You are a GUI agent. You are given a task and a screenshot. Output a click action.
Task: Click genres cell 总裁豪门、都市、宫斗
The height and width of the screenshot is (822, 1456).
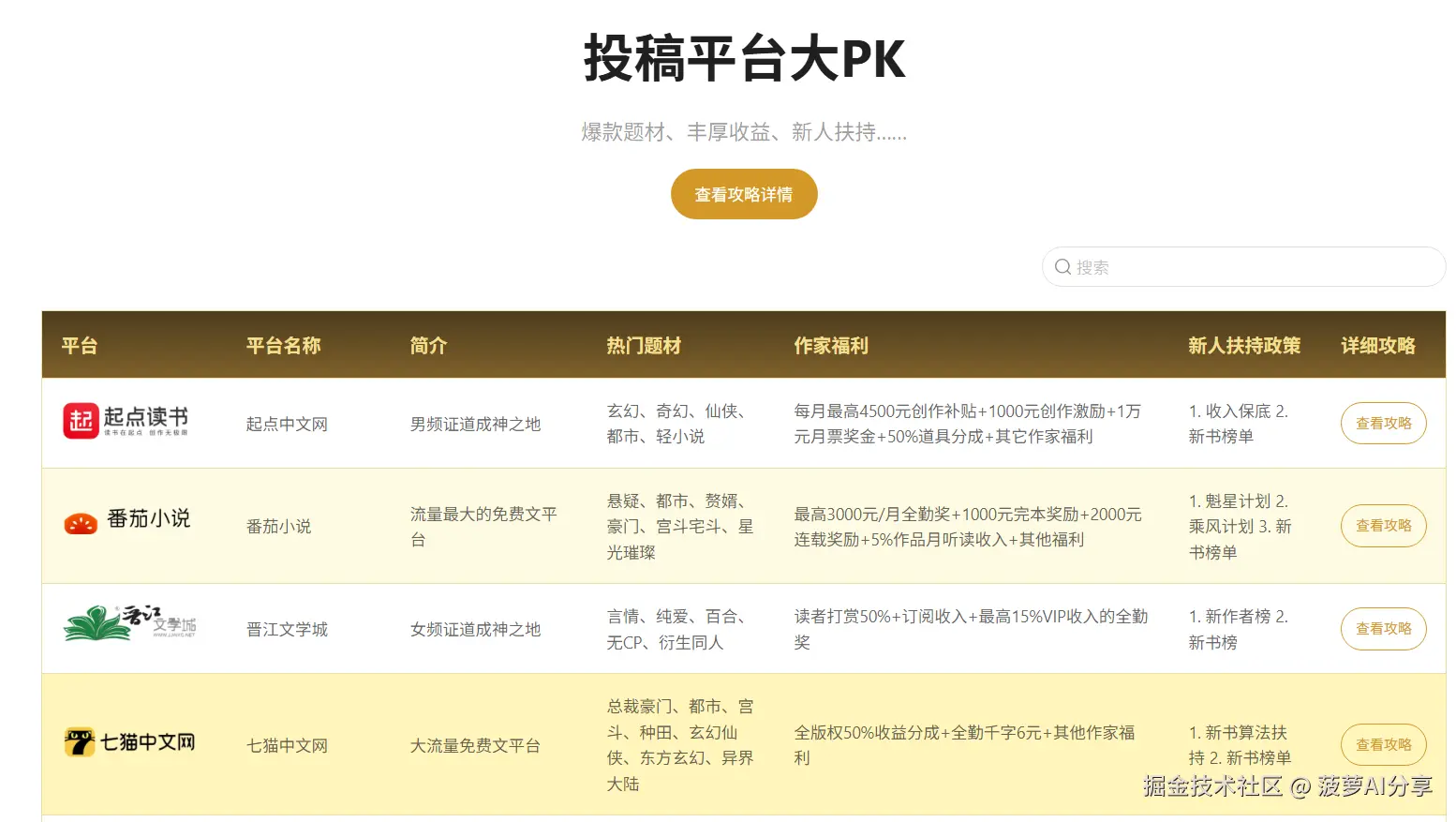680,745
